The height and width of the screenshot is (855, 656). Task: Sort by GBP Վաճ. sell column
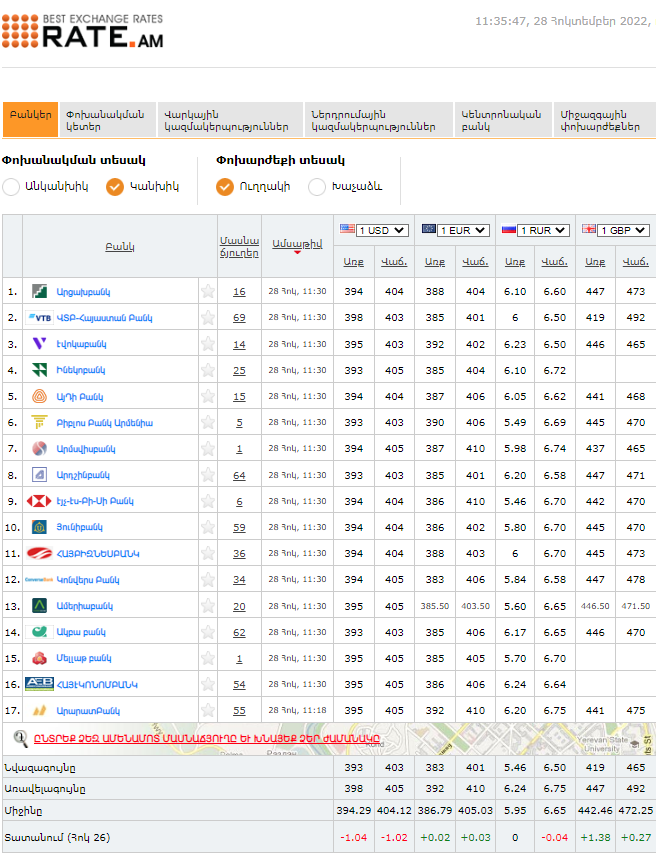tap(635, 262)
